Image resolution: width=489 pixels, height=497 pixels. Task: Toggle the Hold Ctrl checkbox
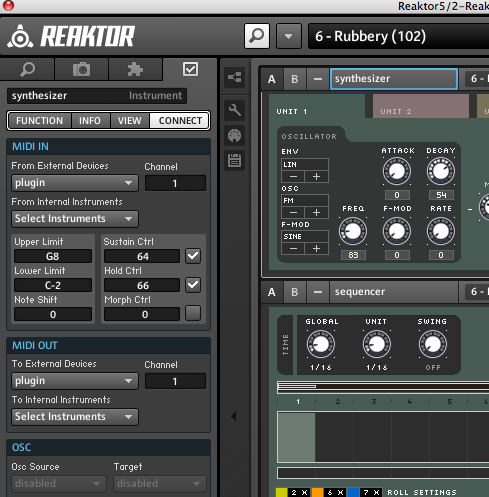193,285
